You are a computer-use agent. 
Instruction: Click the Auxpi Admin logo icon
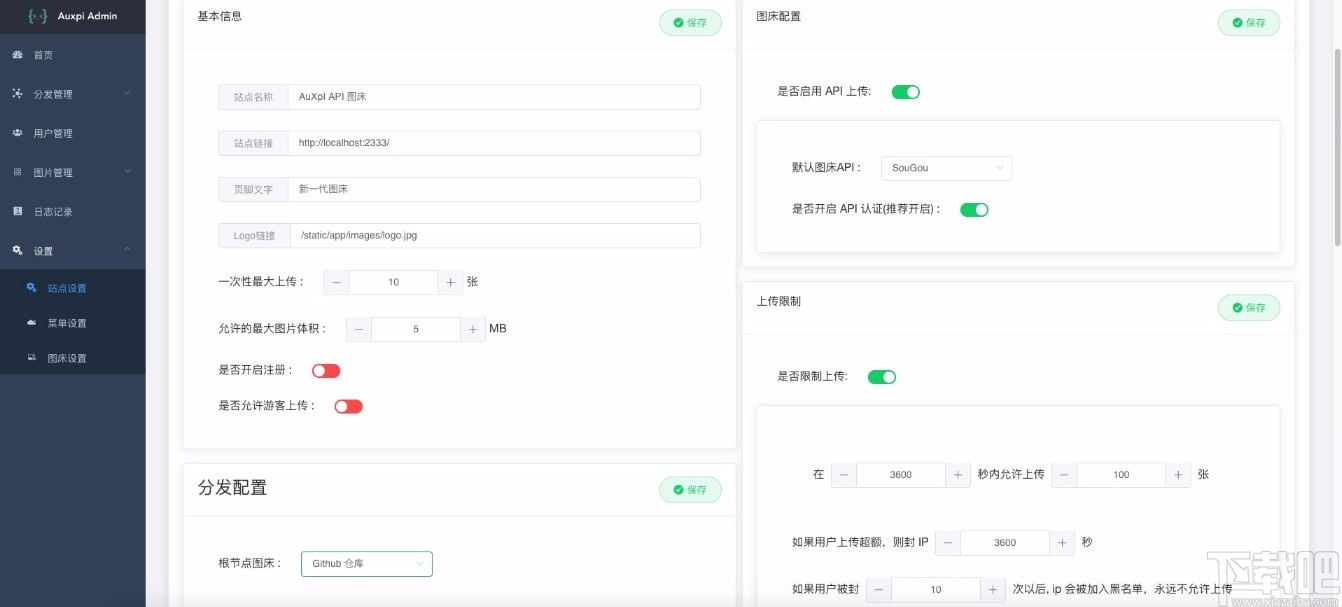coord(35,16)
